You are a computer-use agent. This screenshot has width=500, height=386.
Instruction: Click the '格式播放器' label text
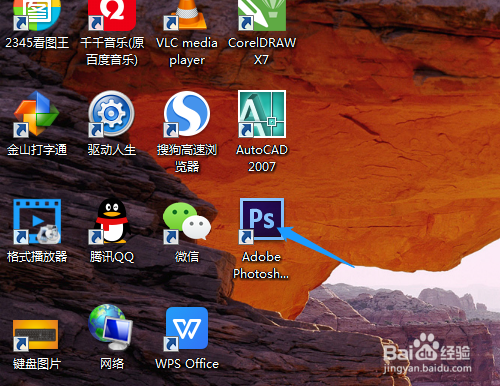[37, 257]
